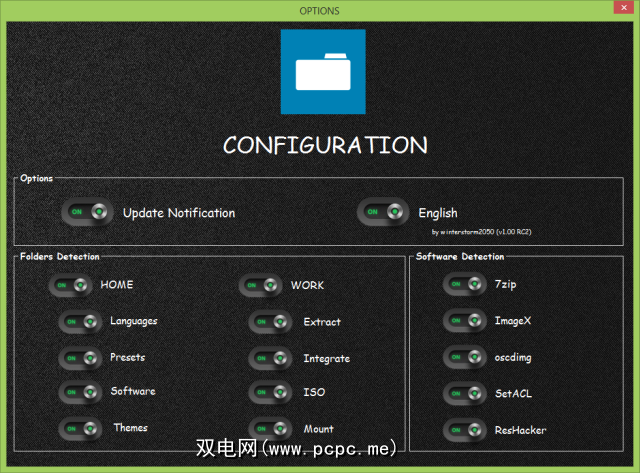Image resolution: width=640 pixels, height=473 pixels.
Task: Click the ImageX label
Action: pos(513,321)
